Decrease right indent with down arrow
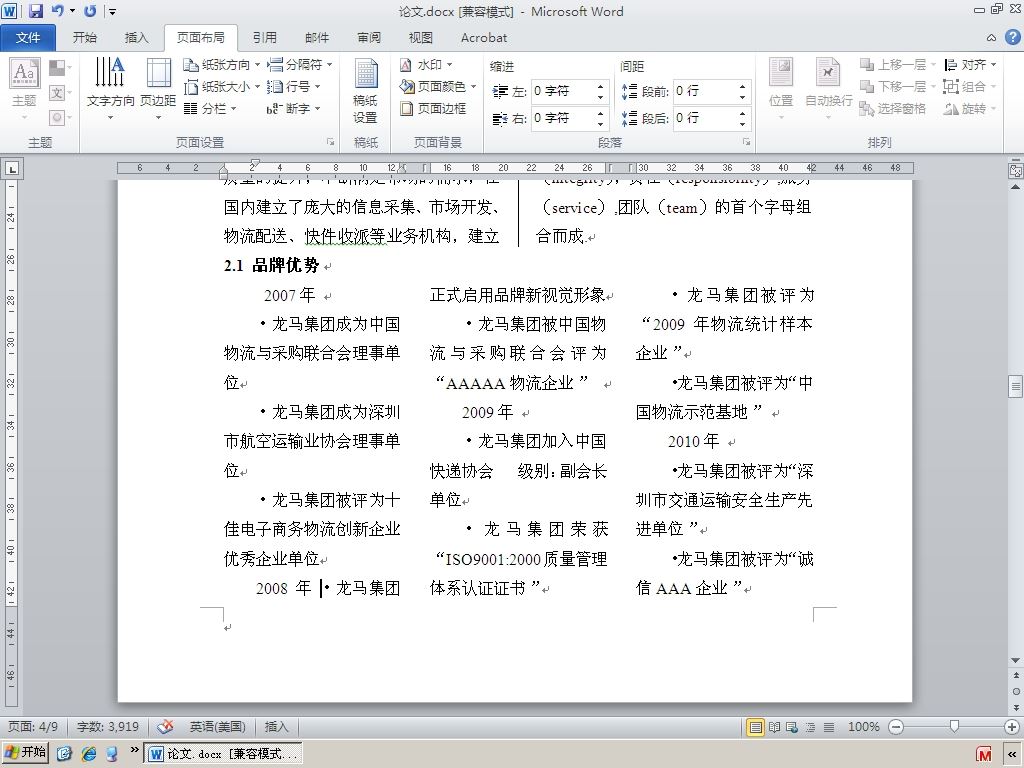Screen dimensions: 1024x768 pos(600,124)
